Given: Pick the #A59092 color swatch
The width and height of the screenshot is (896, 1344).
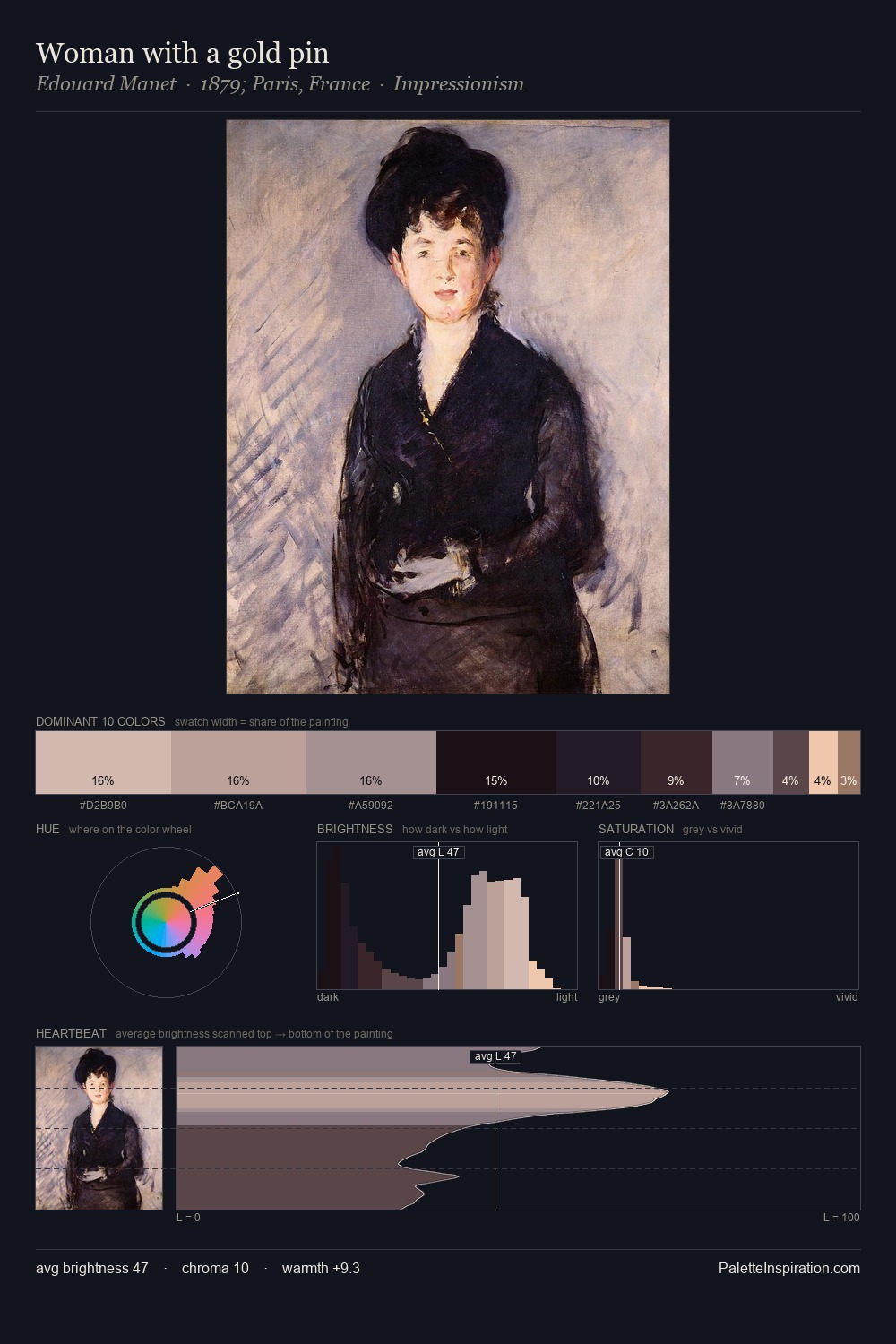Looking at the screenshot, I should point(371,762).
